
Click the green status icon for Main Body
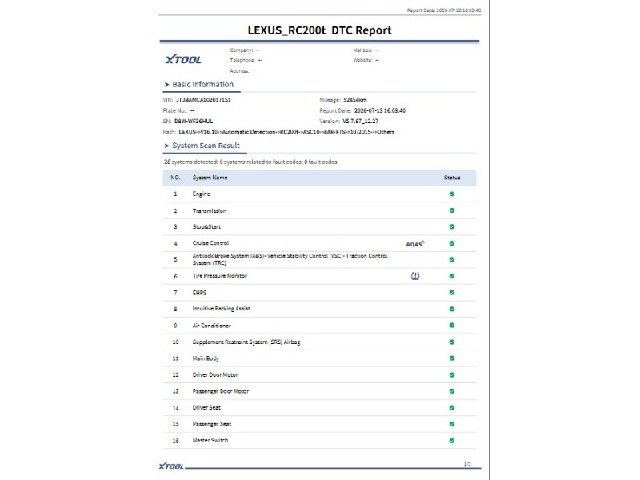click(x=452, y=358)
